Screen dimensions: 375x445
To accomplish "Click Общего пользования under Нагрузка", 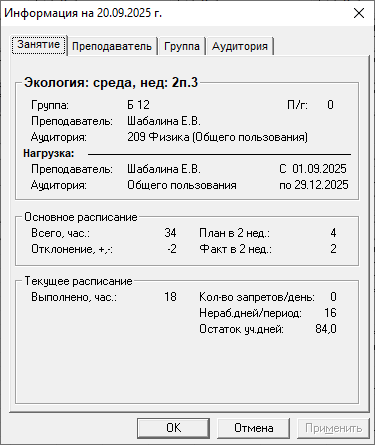I will pyautogui.click(x=182, y=185).
